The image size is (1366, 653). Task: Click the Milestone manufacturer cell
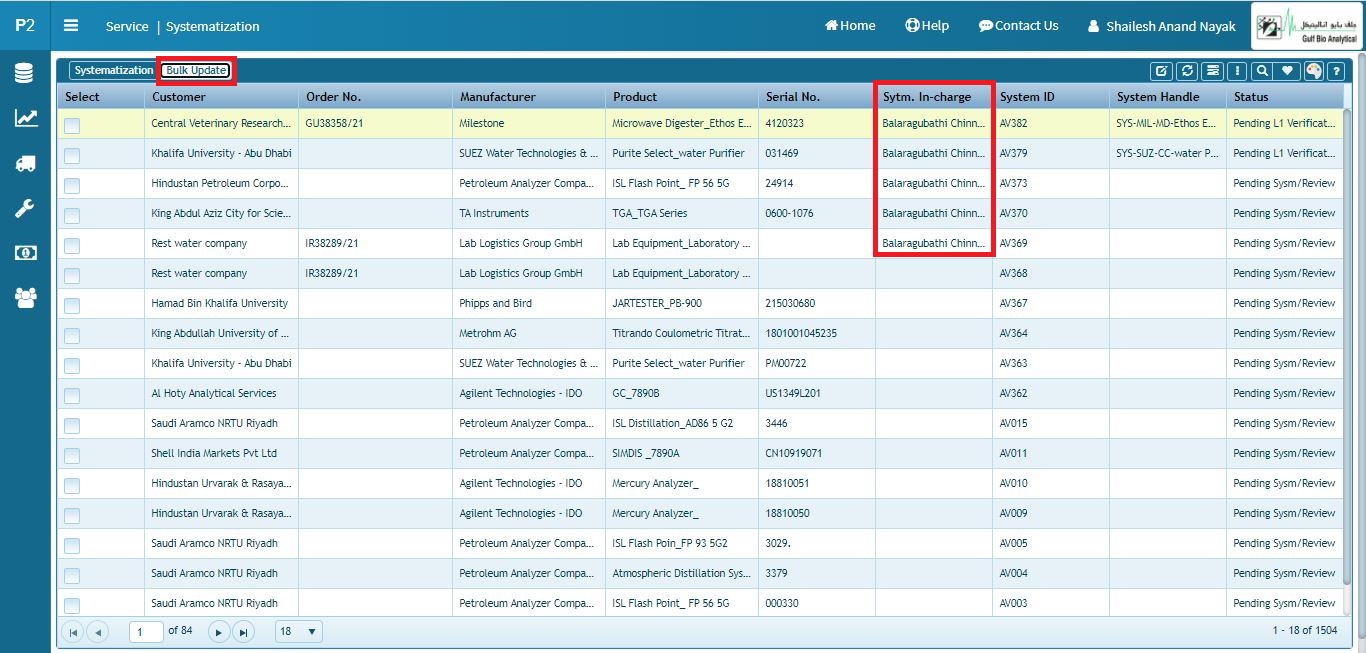(529, 124)
